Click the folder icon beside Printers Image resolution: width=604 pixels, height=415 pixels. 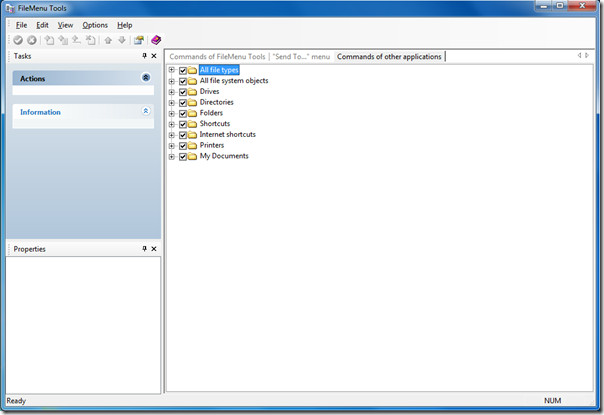click(192, 146)
